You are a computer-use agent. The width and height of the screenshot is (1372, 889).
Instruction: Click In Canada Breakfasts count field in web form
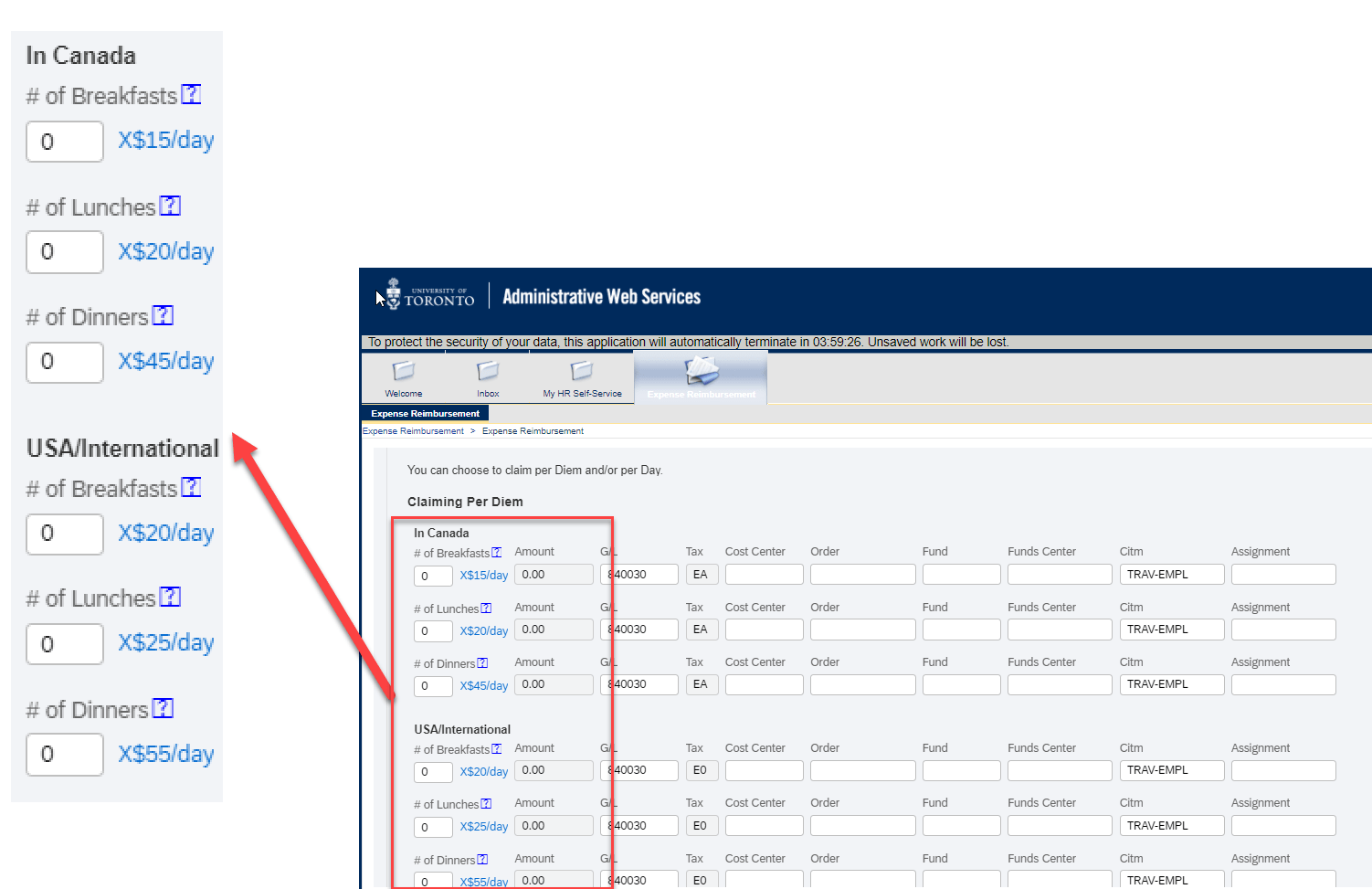coord(433,576)
